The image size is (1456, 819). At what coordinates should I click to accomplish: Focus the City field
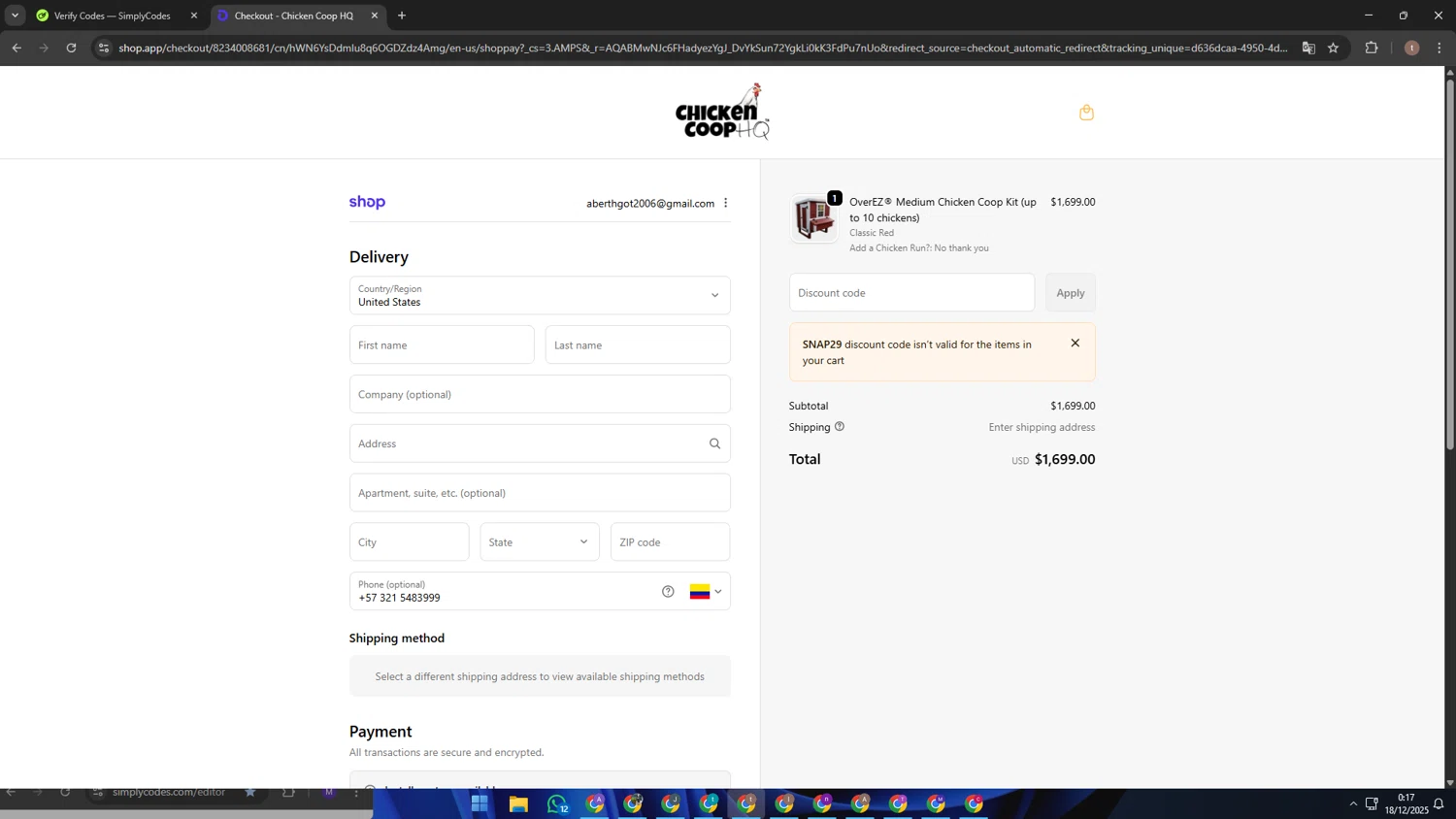[409, 541]
